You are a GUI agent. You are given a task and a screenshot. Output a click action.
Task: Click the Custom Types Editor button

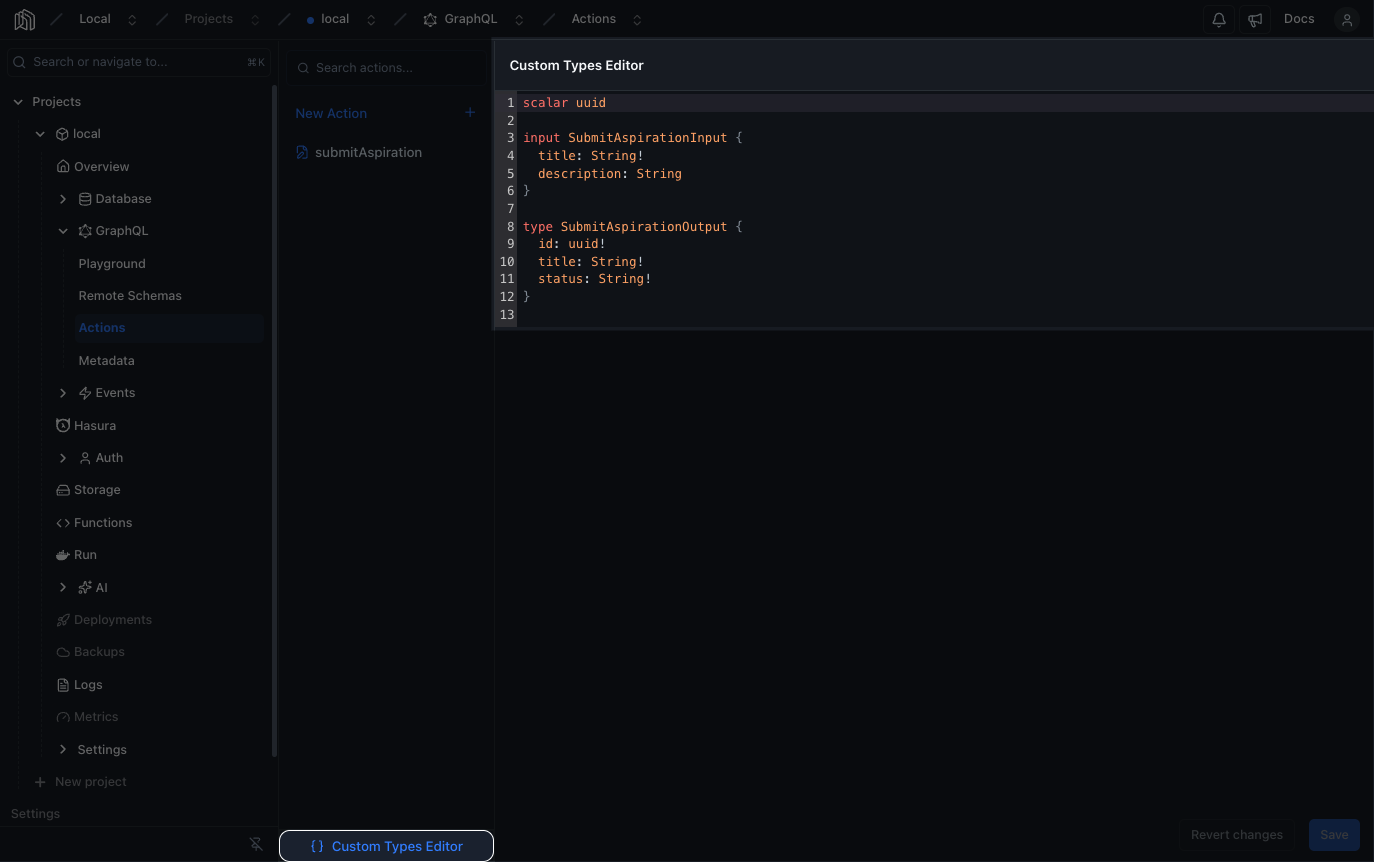pos(386,846)
